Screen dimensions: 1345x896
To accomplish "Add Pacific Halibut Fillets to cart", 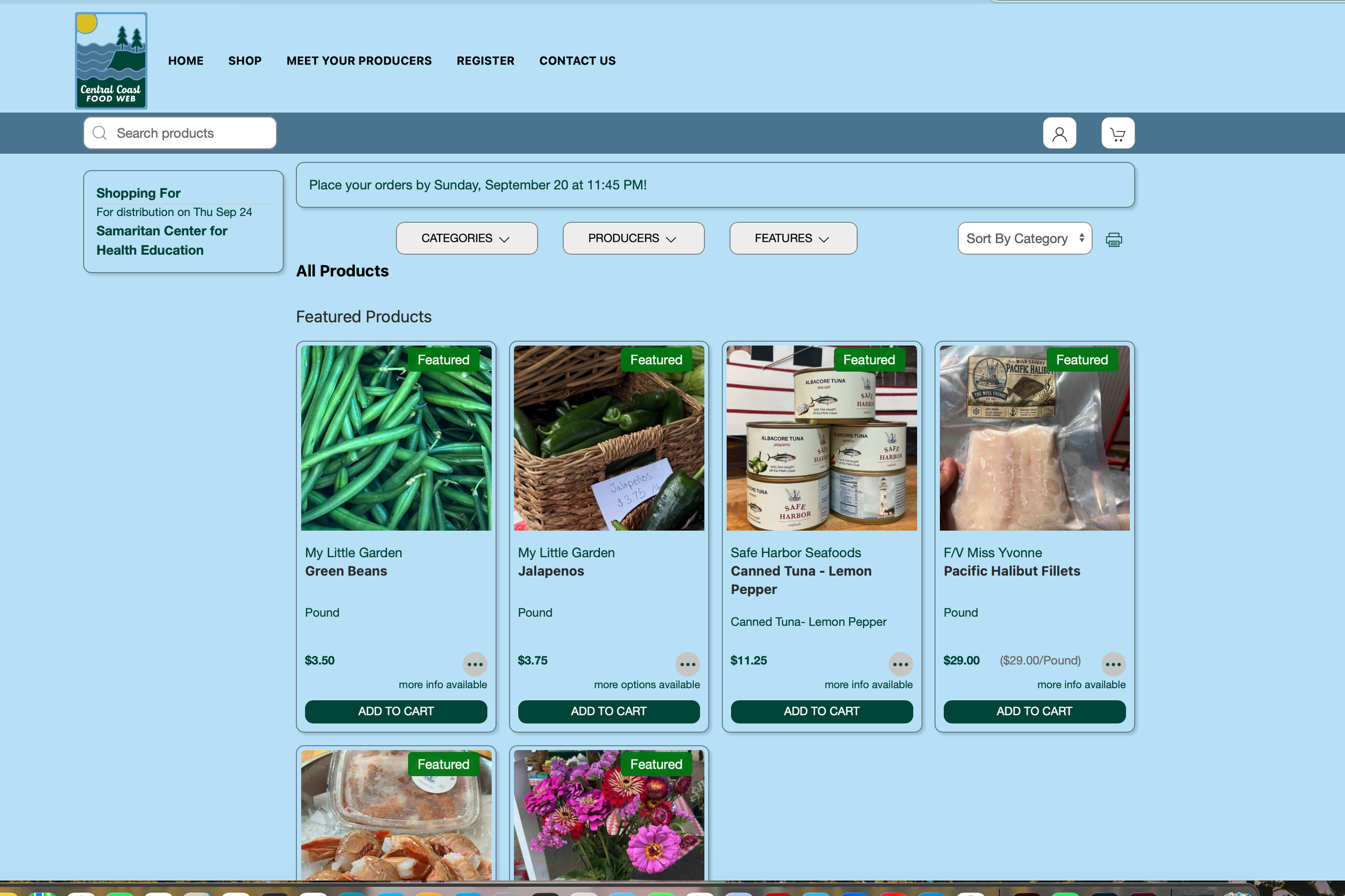I will 1034,712.
